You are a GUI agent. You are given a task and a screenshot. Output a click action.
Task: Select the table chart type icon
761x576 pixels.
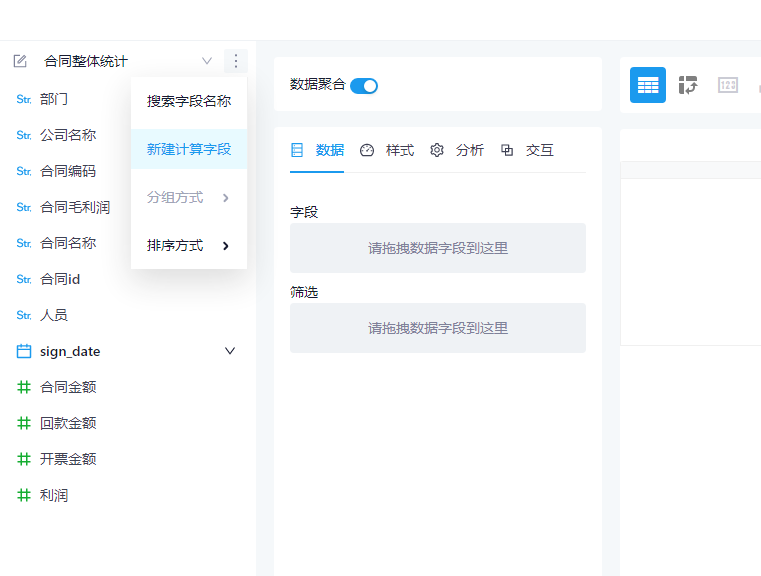647,85
